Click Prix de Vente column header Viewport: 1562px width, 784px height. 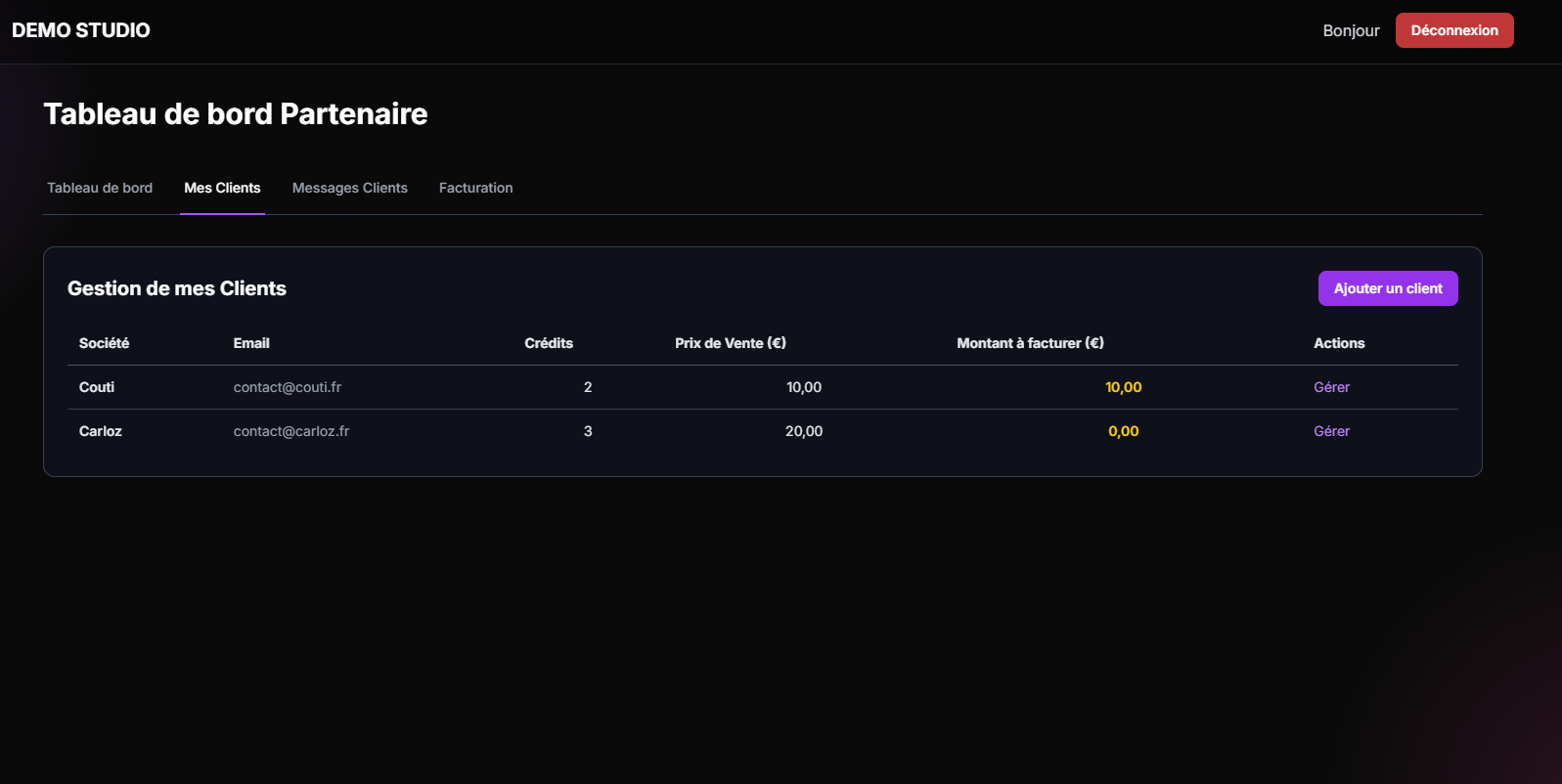731,343
